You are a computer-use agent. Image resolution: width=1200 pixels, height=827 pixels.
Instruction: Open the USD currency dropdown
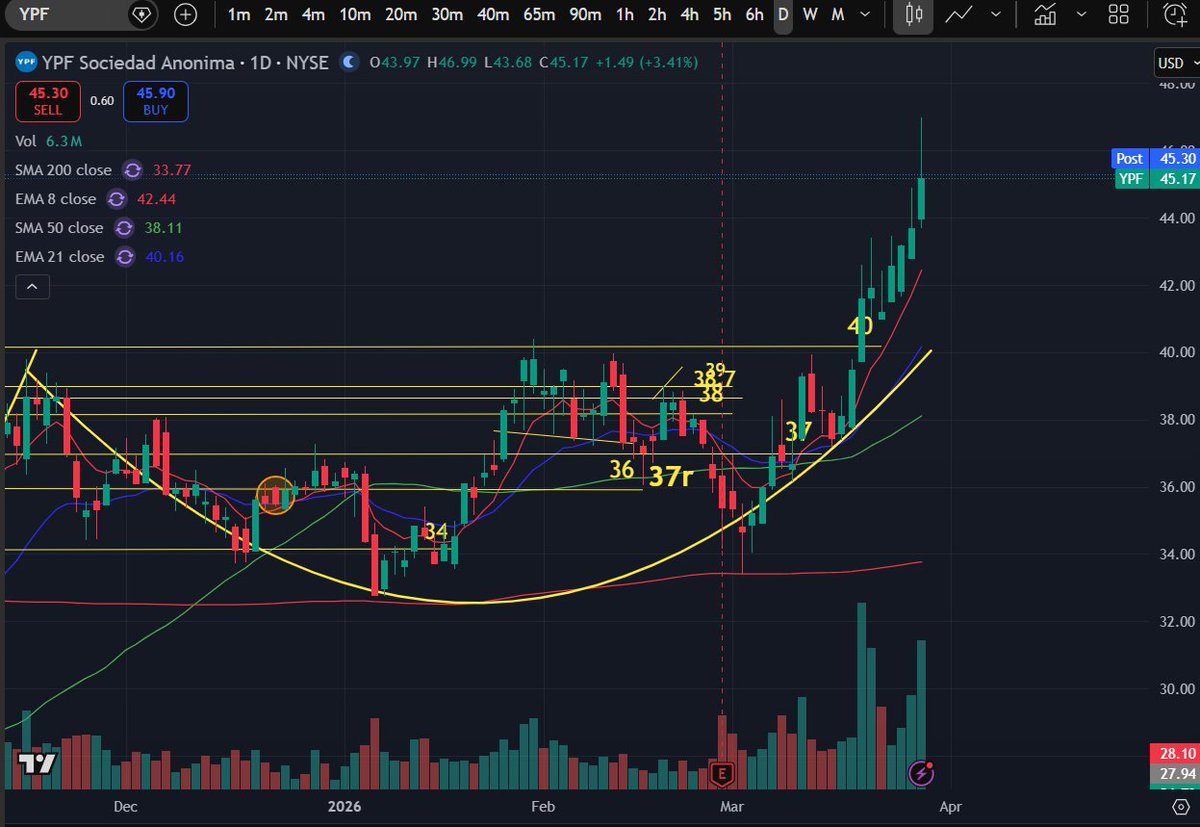pyautogui.click(x=1176, y=63)
